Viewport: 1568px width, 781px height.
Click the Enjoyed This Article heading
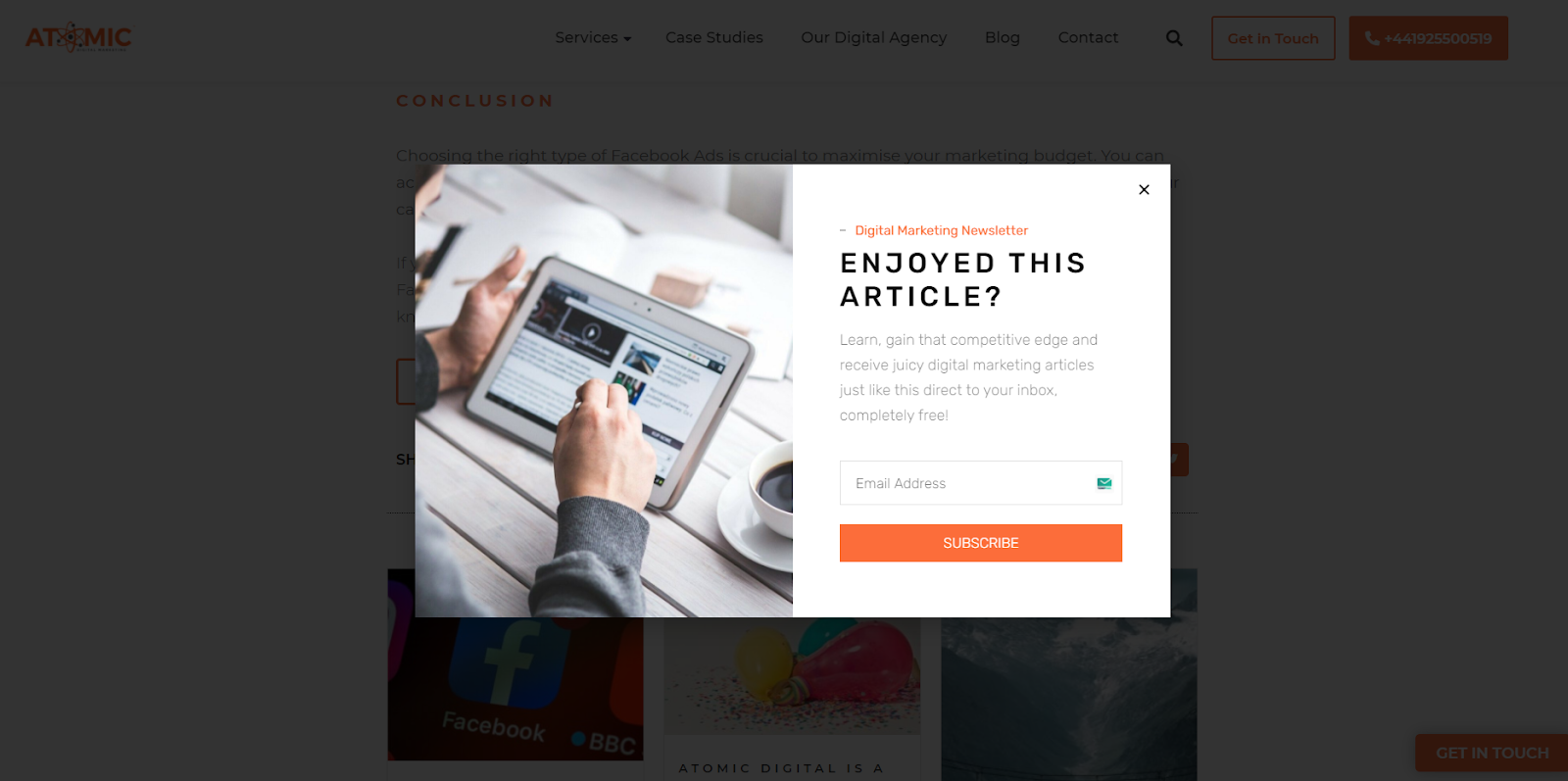click(x=963, y=279)
